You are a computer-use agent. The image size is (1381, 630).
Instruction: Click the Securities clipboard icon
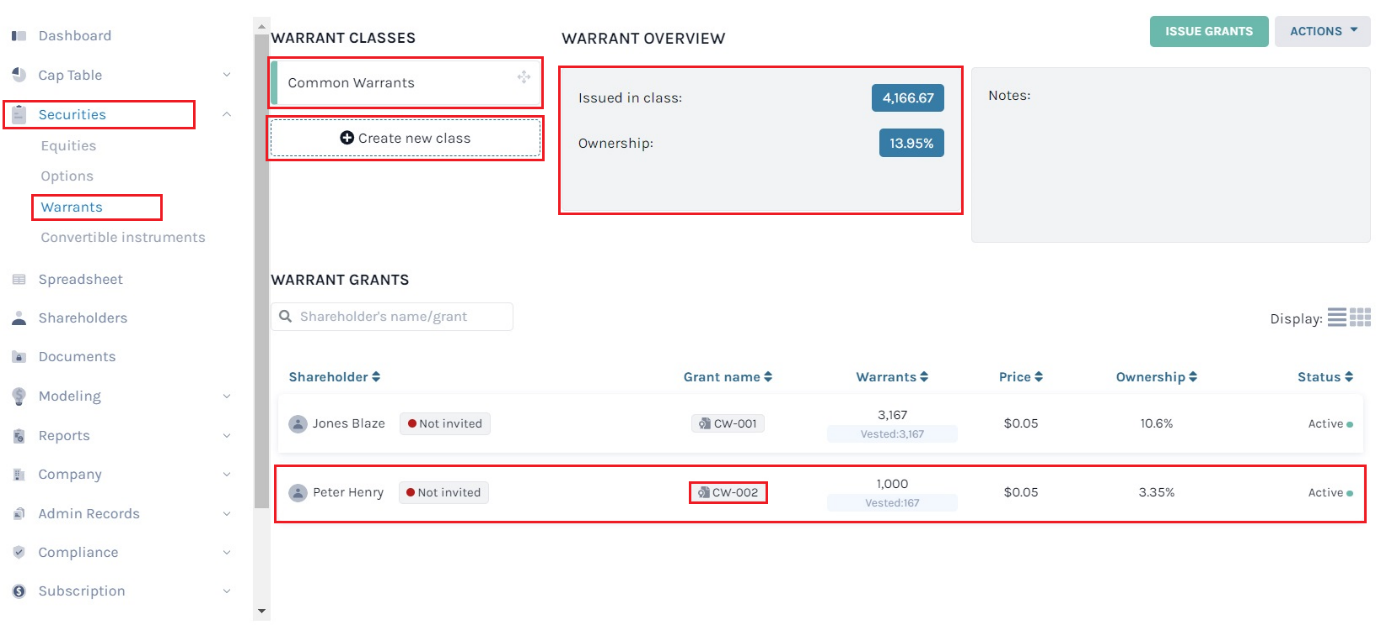(x=19, y=114)
